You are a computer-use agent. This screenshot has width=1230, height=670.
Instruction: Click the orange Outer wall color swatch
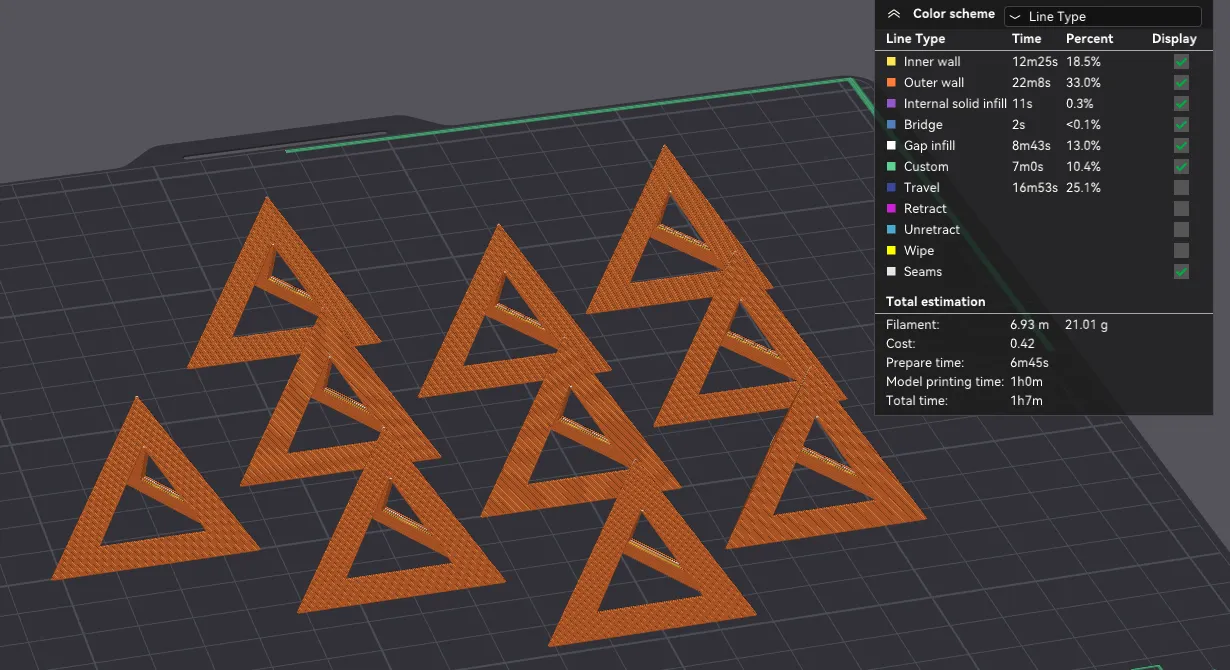pos(891,83)
